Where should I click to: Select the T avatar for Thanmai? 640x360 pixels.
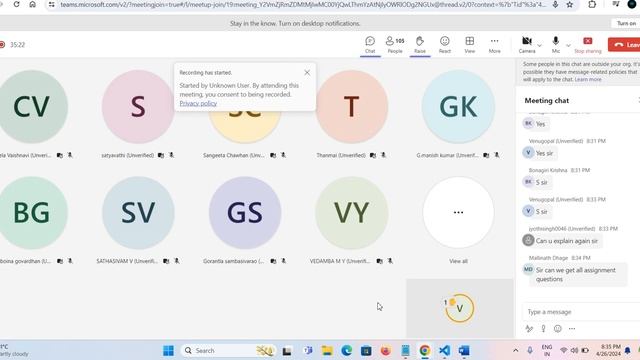click(351, 107)
